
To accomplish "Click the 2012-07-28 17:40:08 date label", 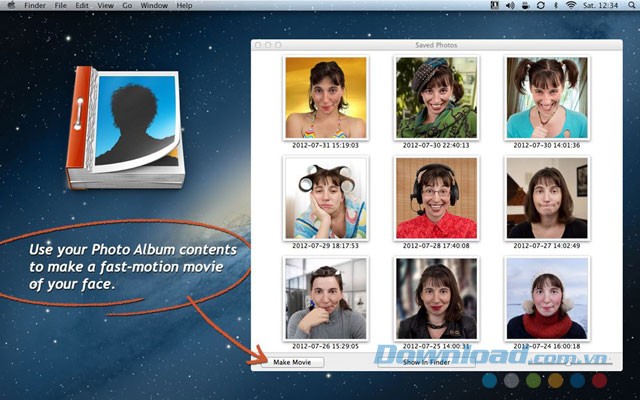I will pos(436,246).
